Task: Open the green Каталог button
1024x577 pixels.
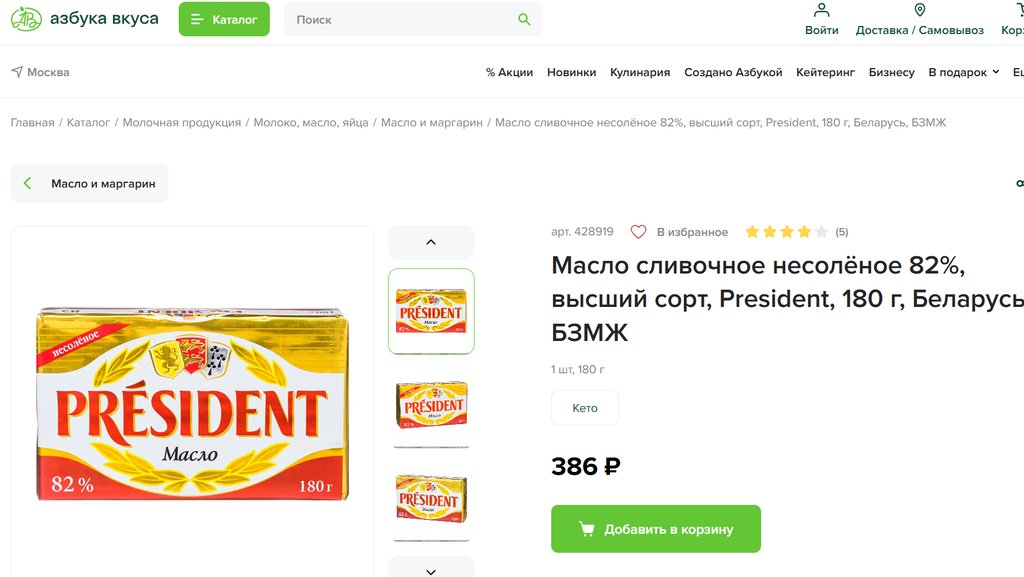Action: pos(224,19)
